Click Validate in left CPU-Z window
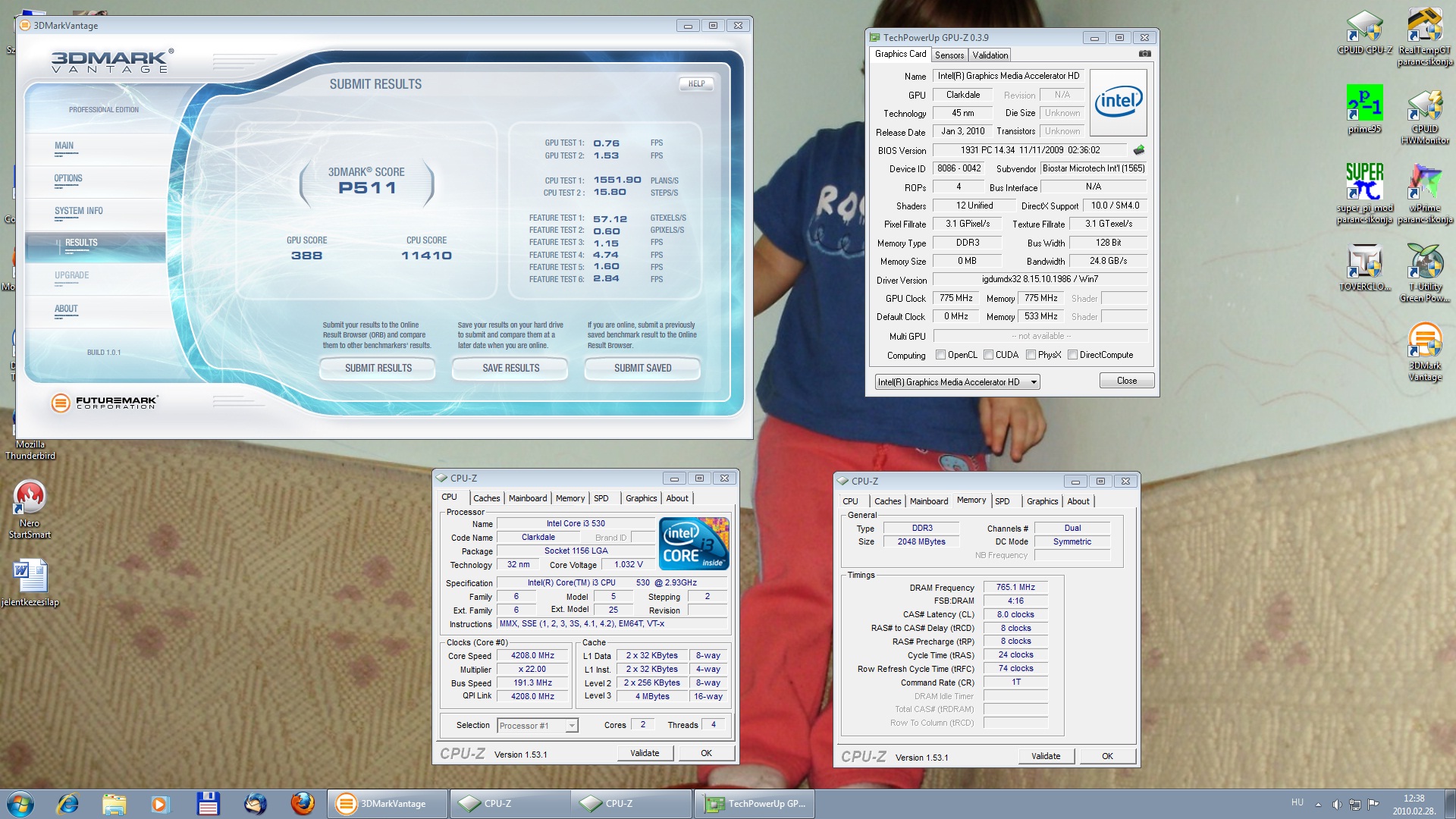 645,753
